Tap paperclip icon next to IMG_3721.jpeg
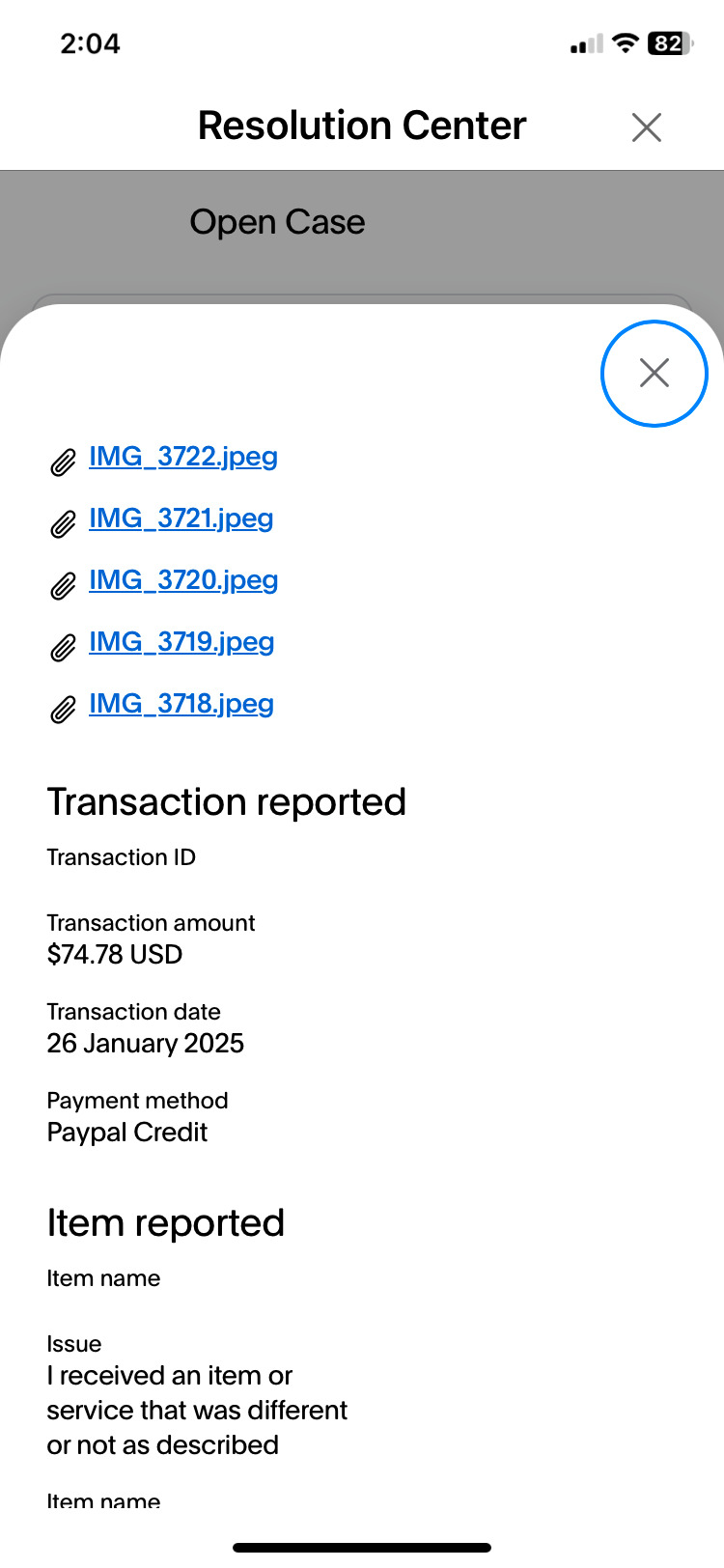The width and height of the screenshot is (724, 1568). tap(63, 524)
